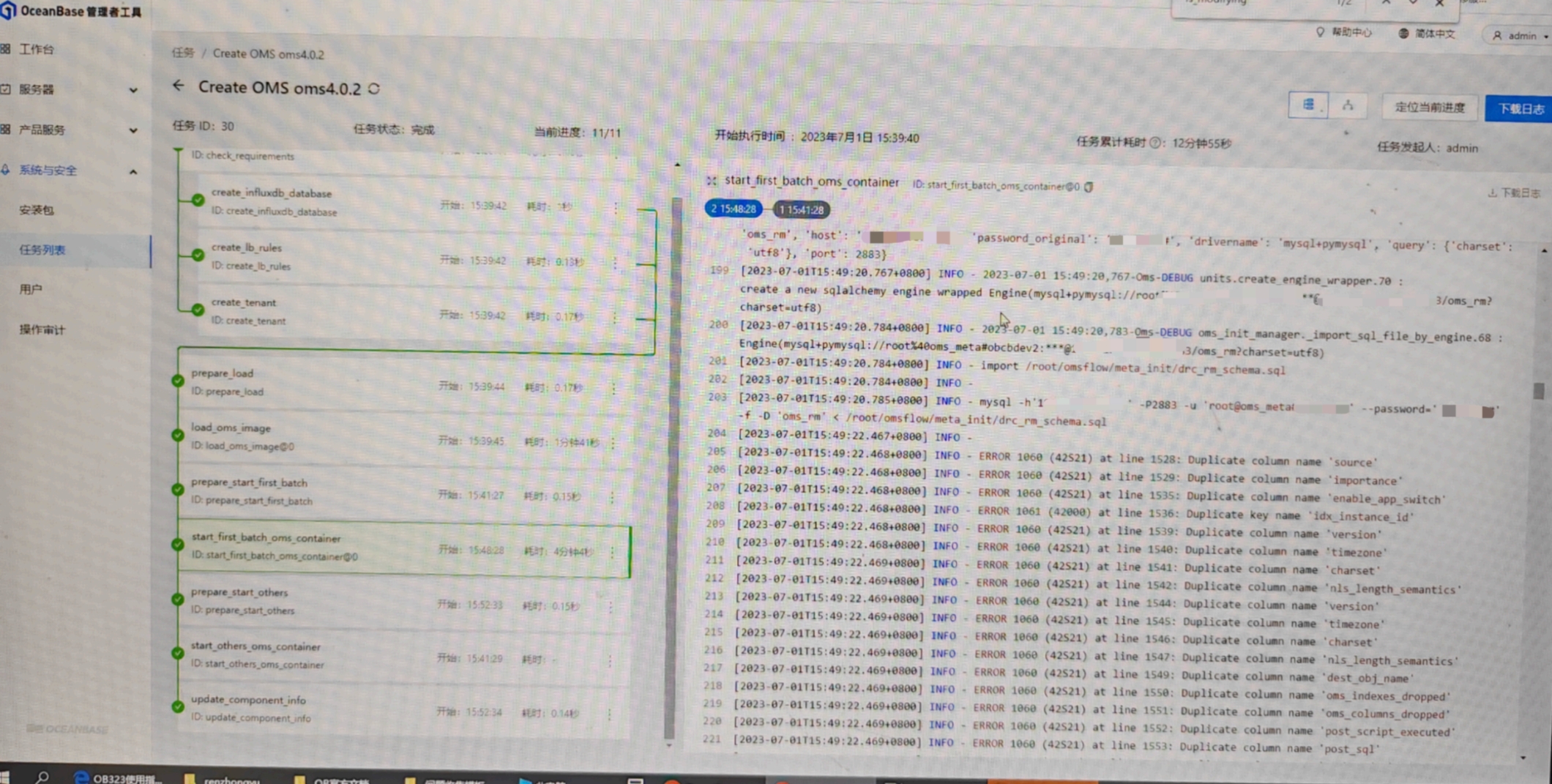The width and height of the screenshot is (1552, 784).
Task: Open 安装包 in the sidebar
Action: point(37,210)
